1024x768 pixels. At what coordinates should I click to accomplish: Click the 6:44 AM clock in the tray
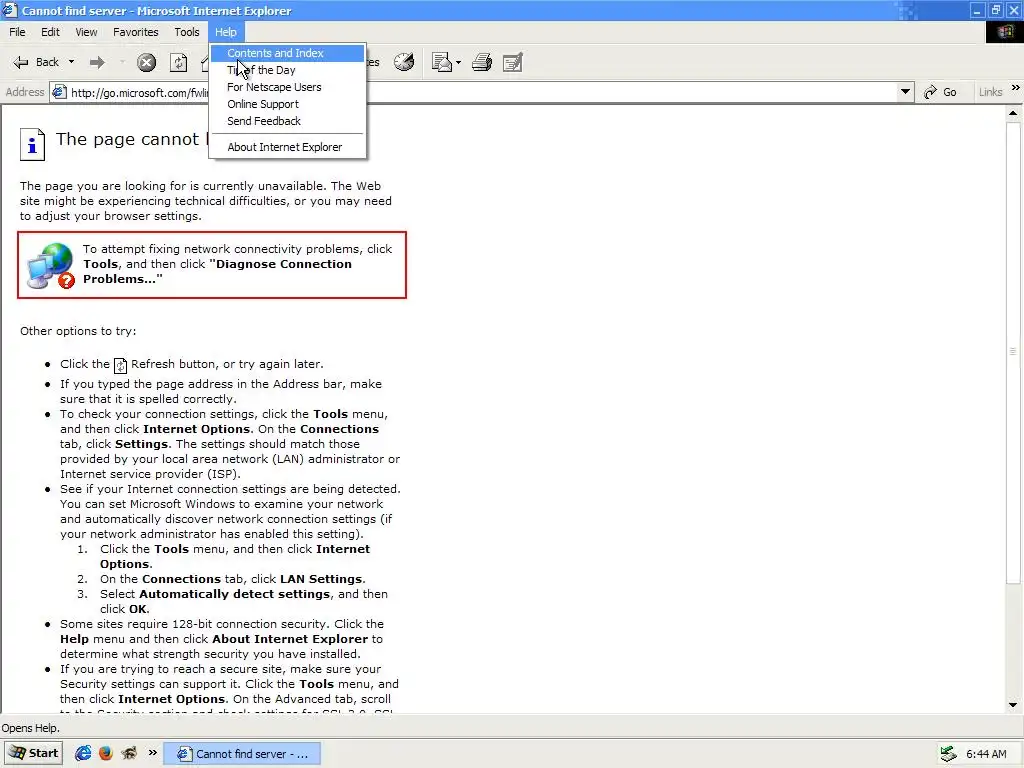click(986, 754)
